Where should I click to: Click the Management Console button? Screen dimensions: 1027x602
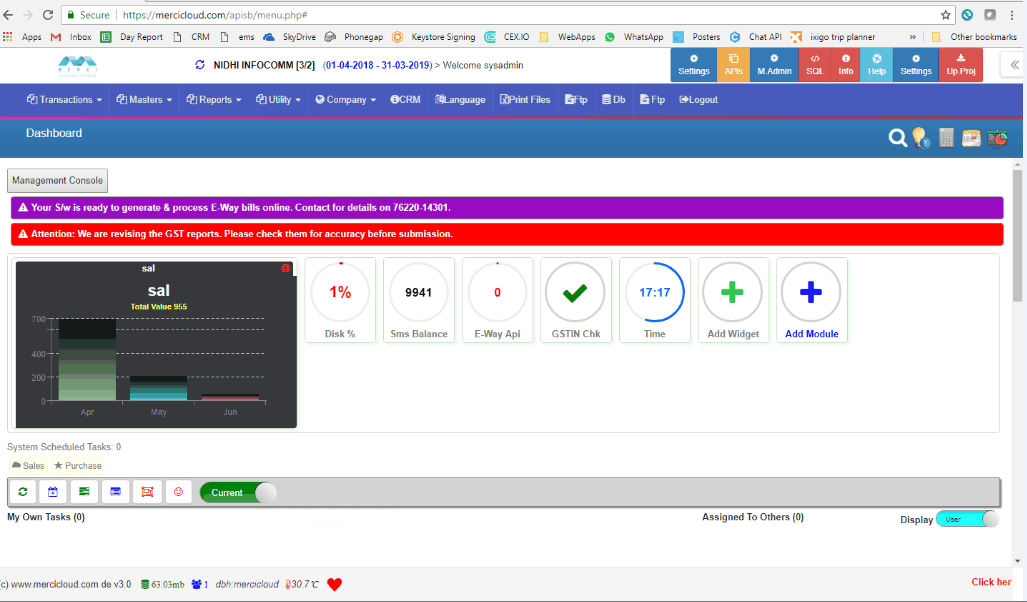[57, 181]
